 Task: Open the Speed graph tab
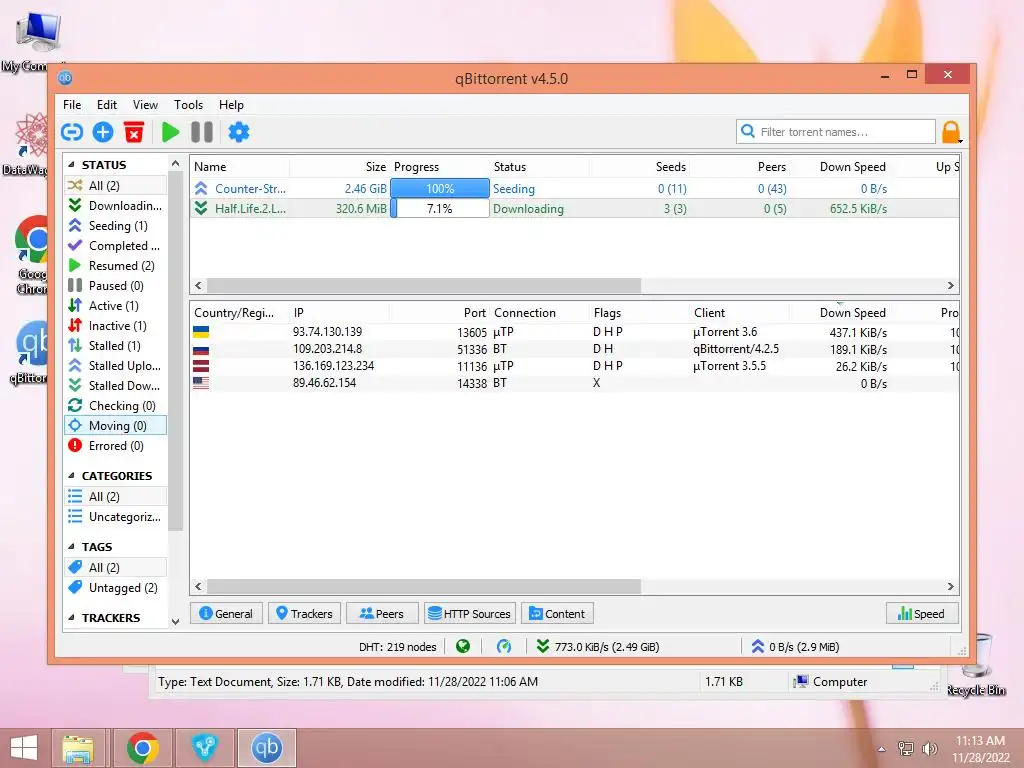click(x=922, y=613)
